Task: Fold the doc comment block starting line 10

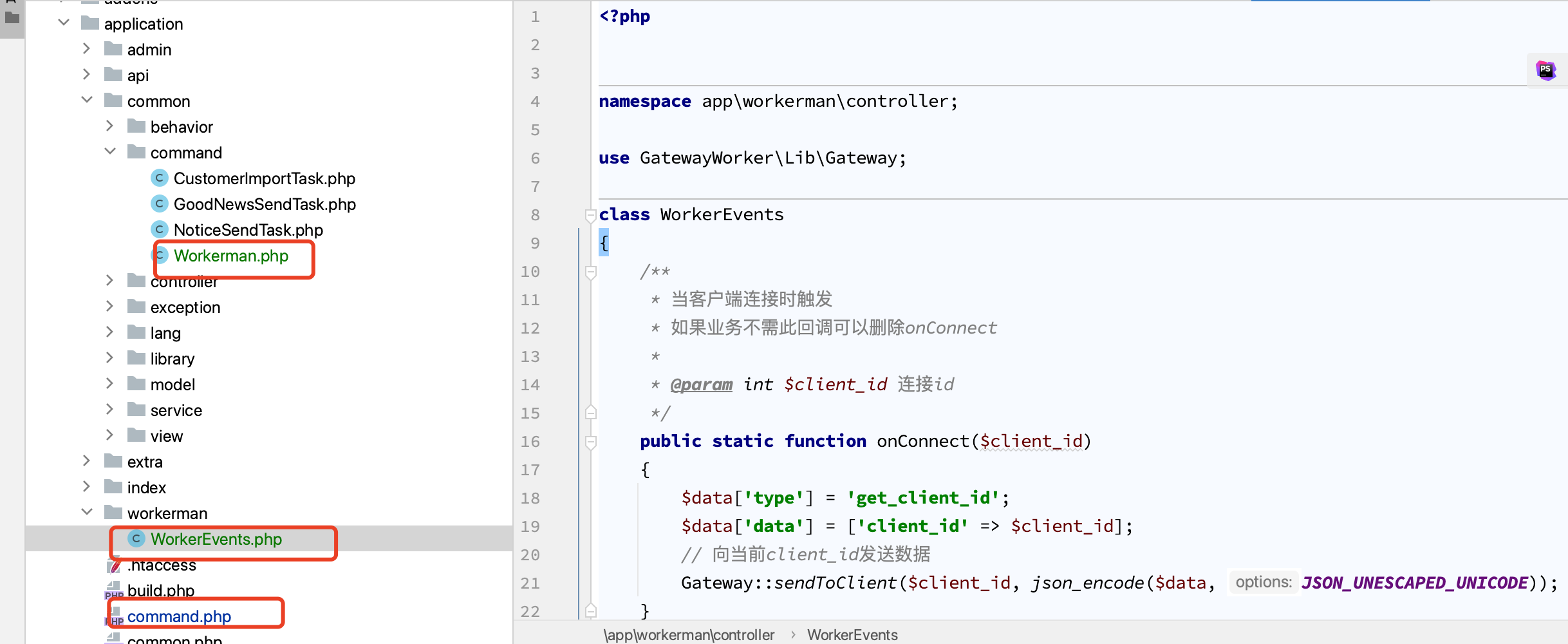Action: pos(591,272)
